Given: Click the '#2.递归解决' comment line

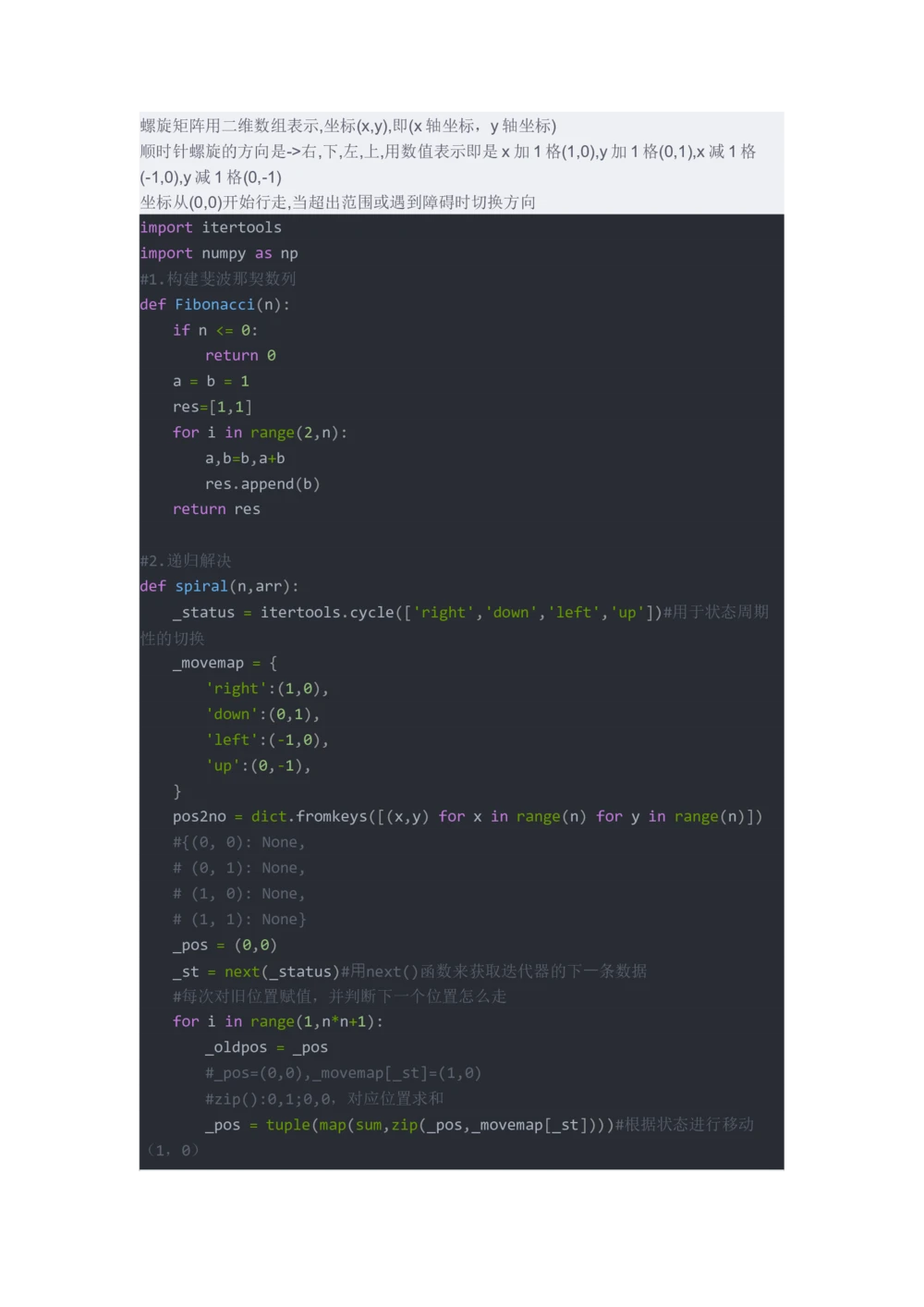Looking at the screenshot, I should click(x=186, y=560).
